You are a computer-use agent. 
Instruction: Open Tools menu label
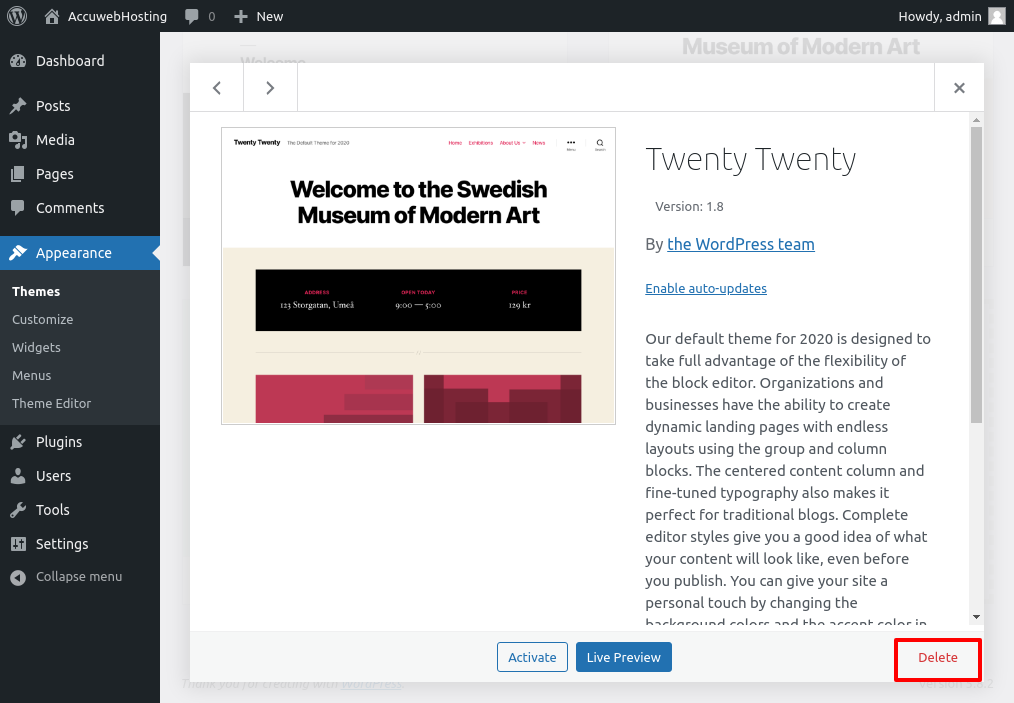[x=52, y=510]
